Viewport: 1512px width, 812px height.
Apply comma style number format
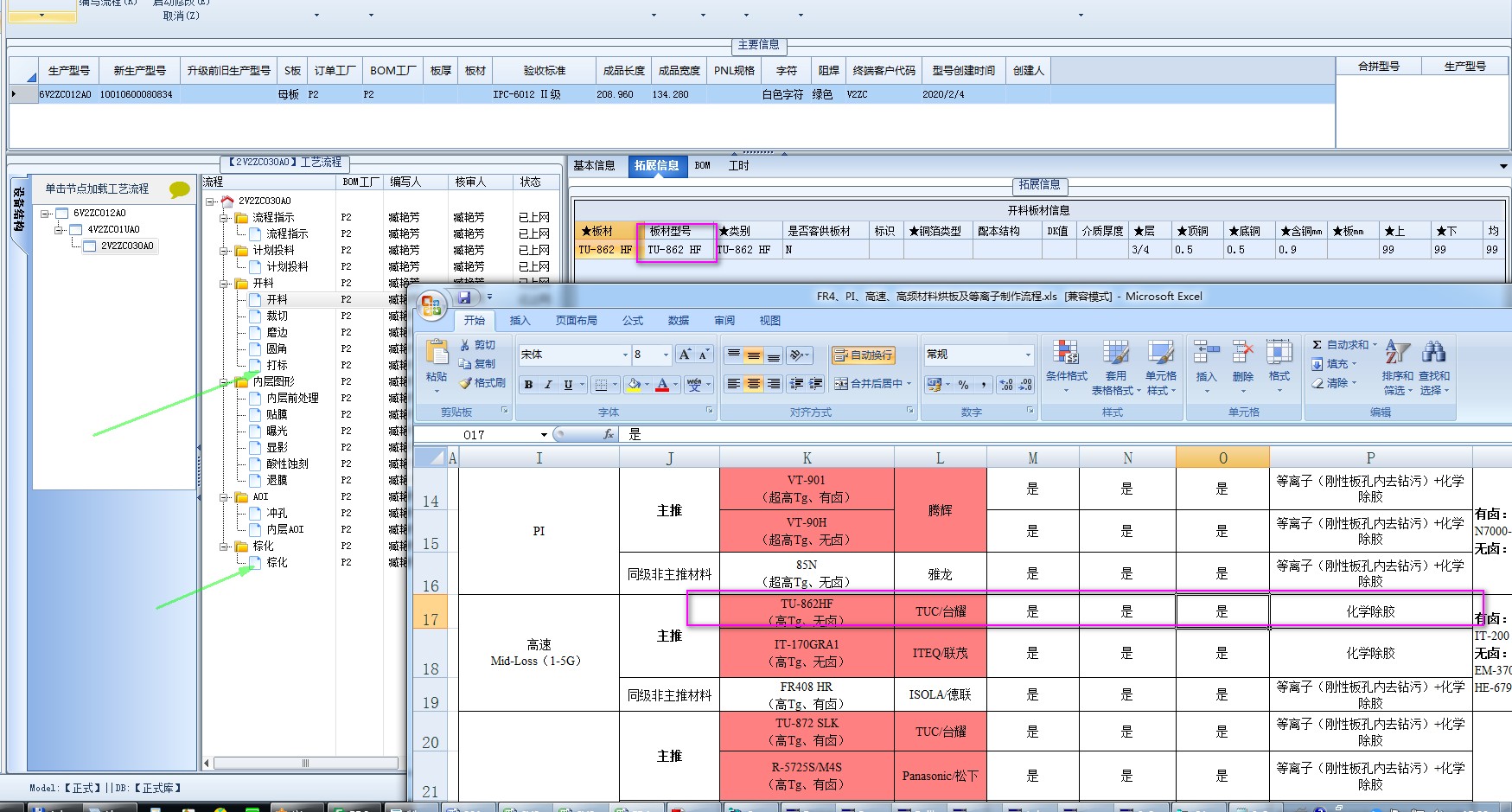tap(984, 385)
